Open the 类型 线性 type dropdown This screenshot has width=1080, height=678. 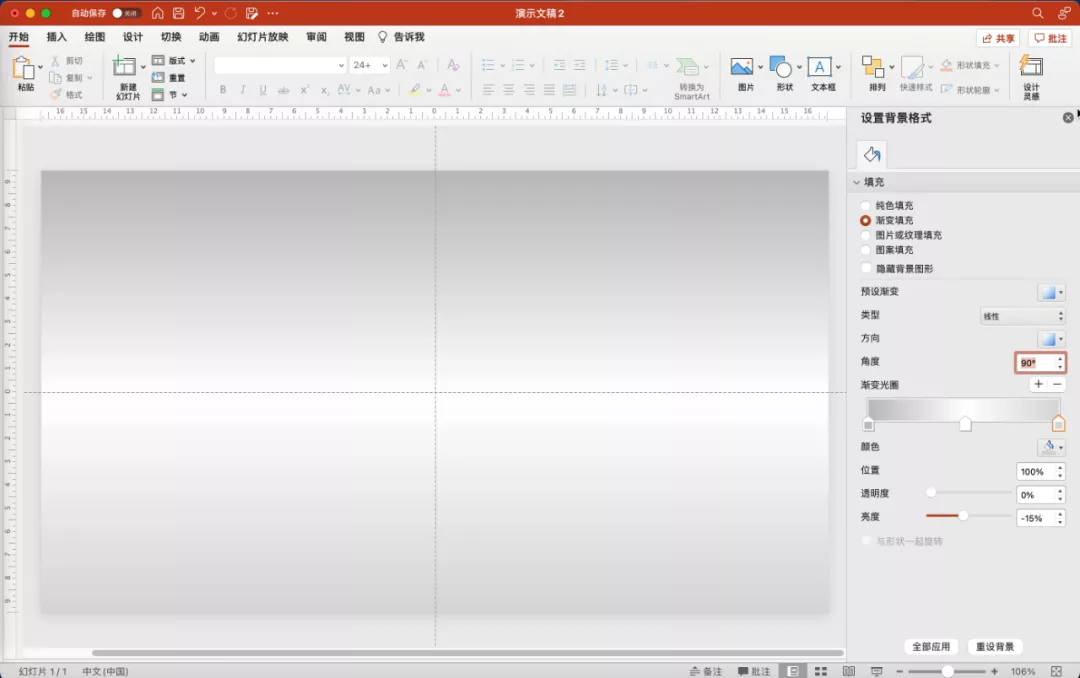1023,316
